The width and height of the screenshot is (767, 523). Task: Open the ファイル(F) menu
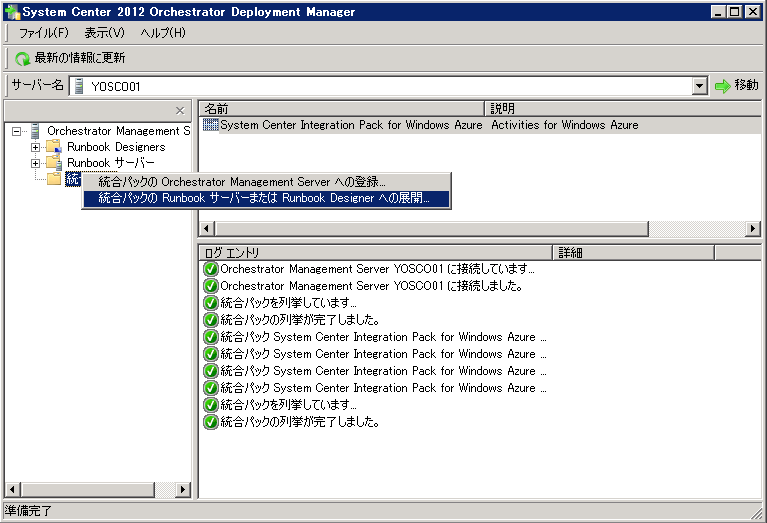44,33
